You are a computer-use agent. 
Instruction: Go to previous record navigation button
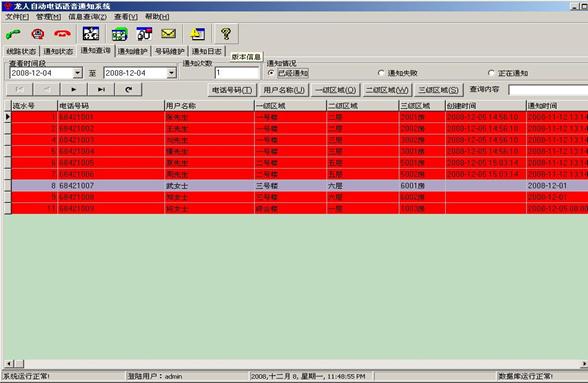46,89
